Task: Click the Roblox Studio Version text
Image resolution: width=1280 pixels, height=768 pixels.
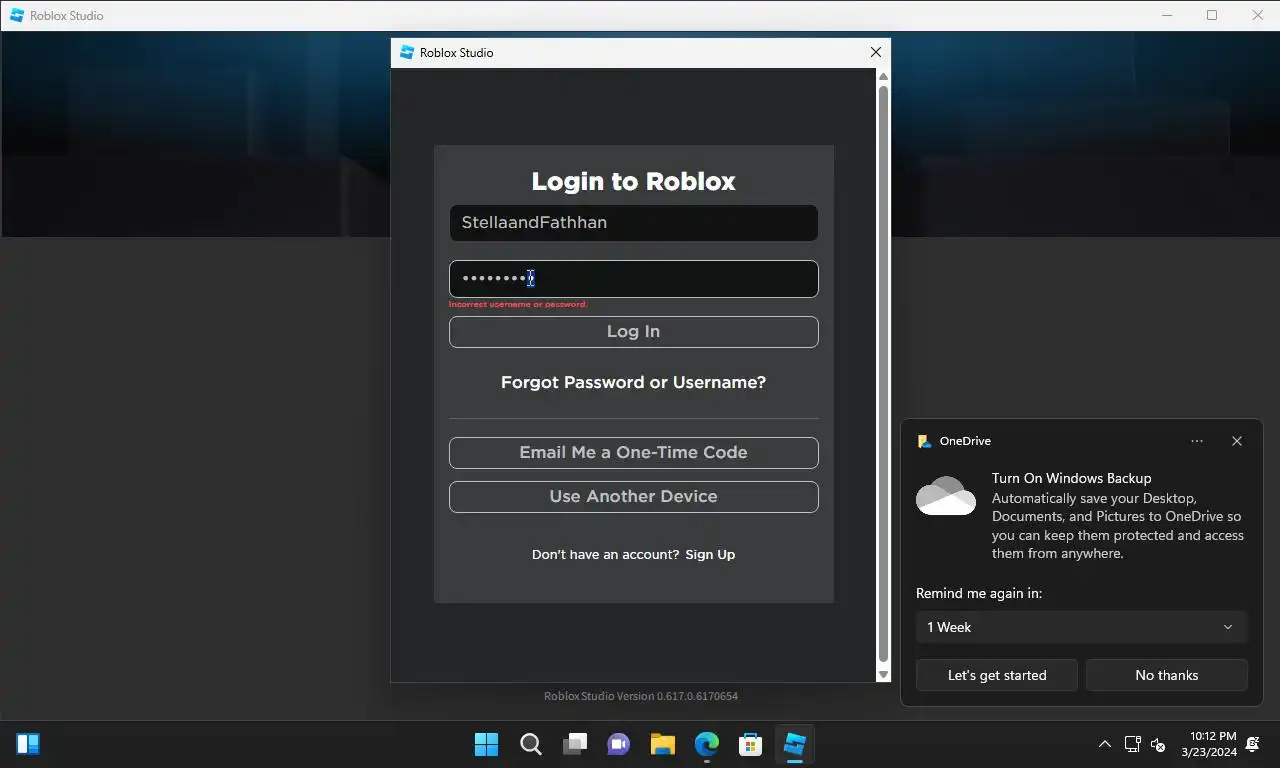Action: click(x=641, y=696)
